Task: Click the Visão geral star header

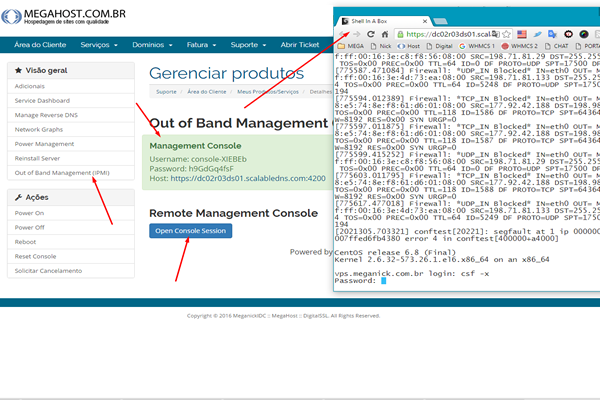Action: coord(71,70)
